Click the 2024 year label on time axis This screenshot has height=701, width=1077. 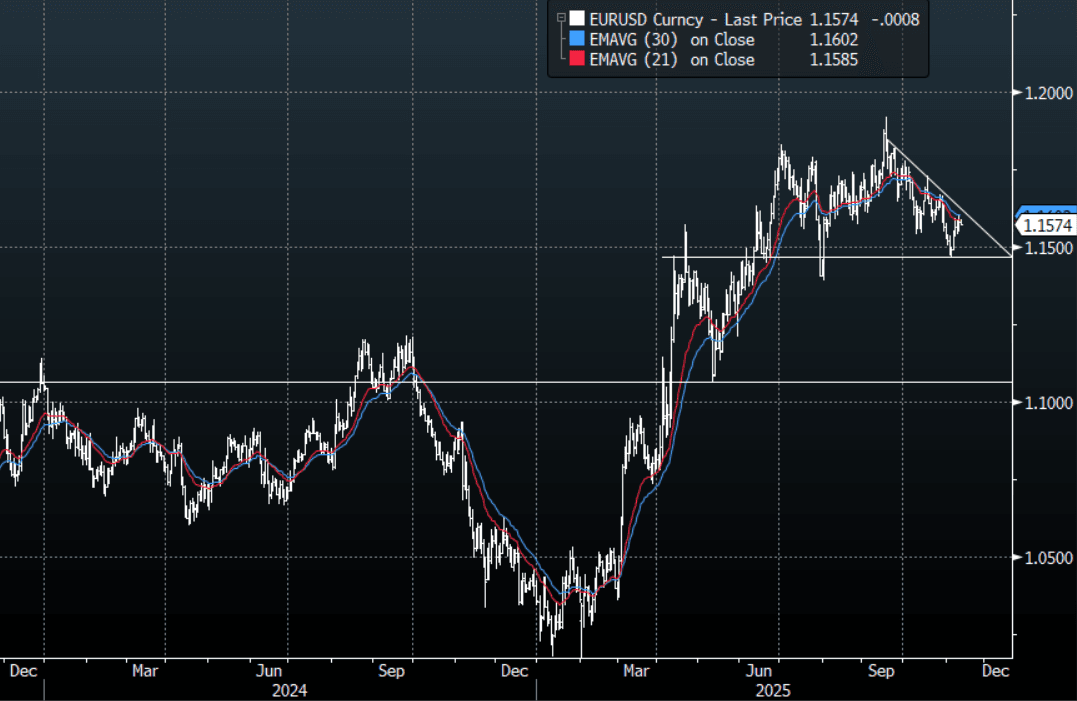(289, 691)
